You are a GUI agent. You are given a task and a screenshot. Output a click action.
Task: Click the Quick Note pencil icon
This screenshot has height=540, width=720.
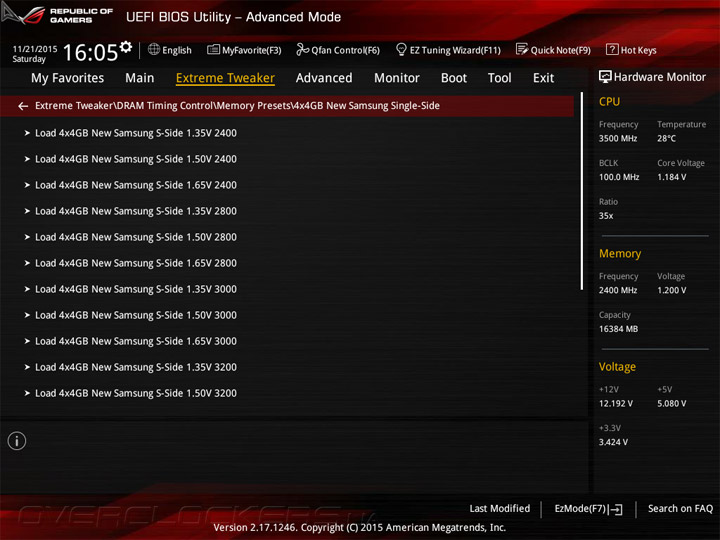(522, 49)
